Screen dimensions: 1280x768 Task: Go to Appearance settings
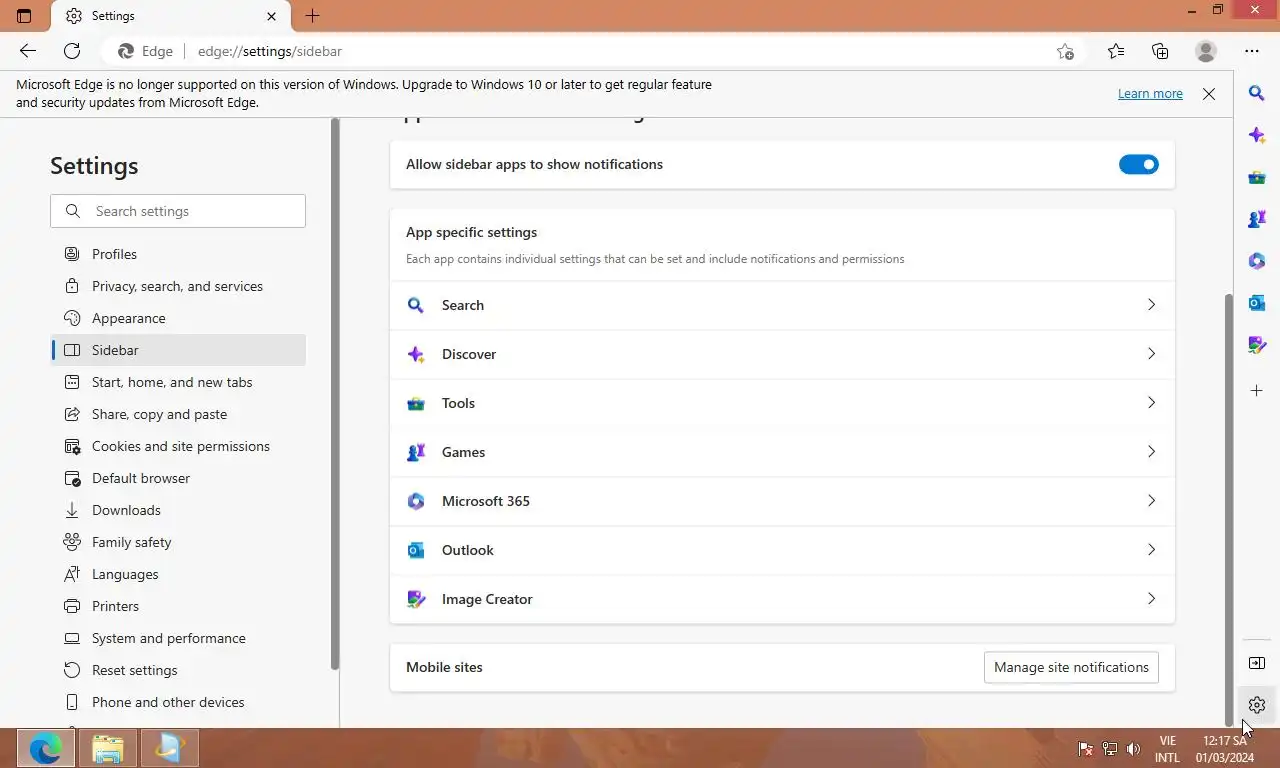tap(178, 318)
